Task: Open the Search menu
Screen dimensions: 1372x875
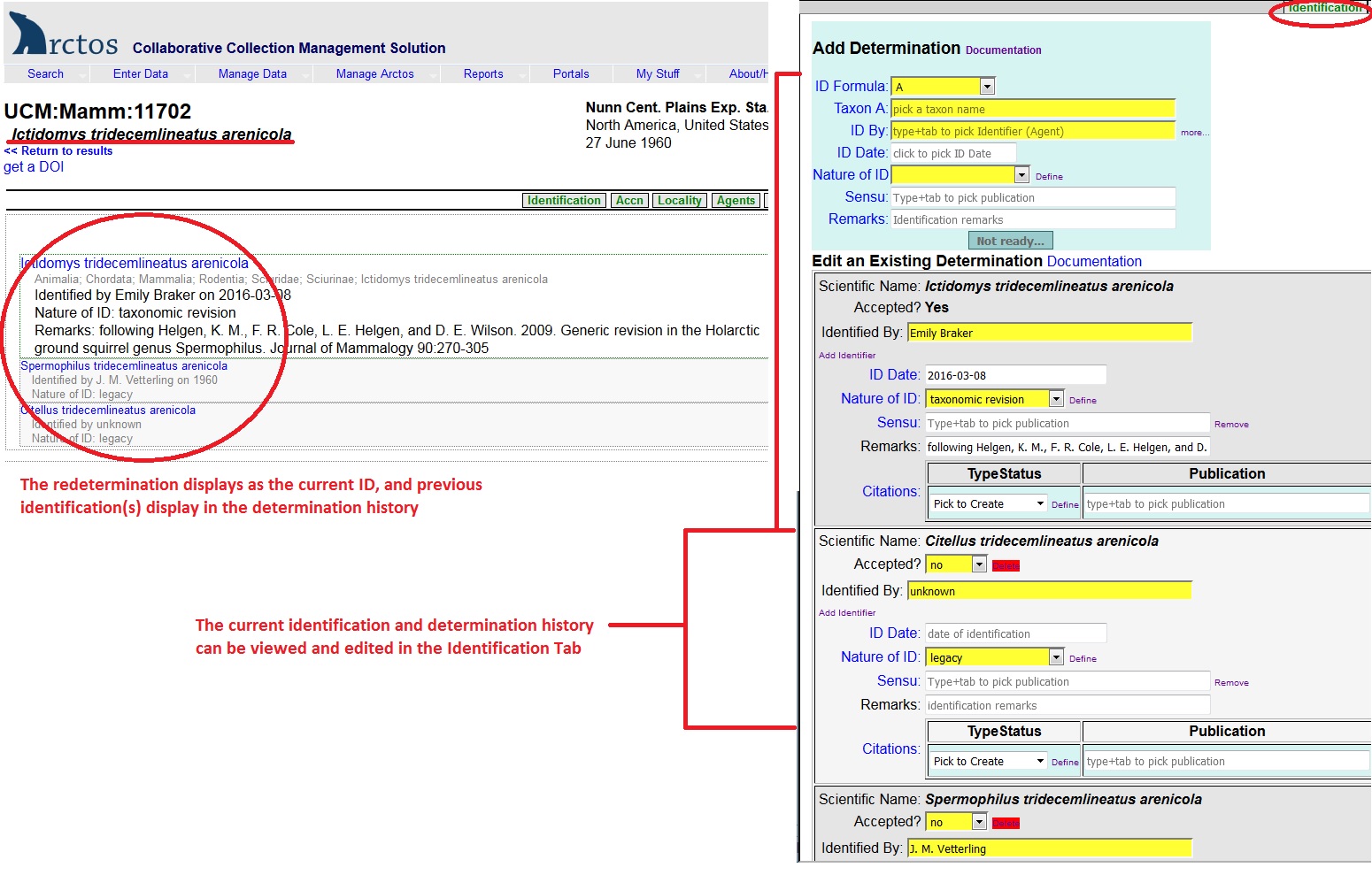Action: [45, 74]
